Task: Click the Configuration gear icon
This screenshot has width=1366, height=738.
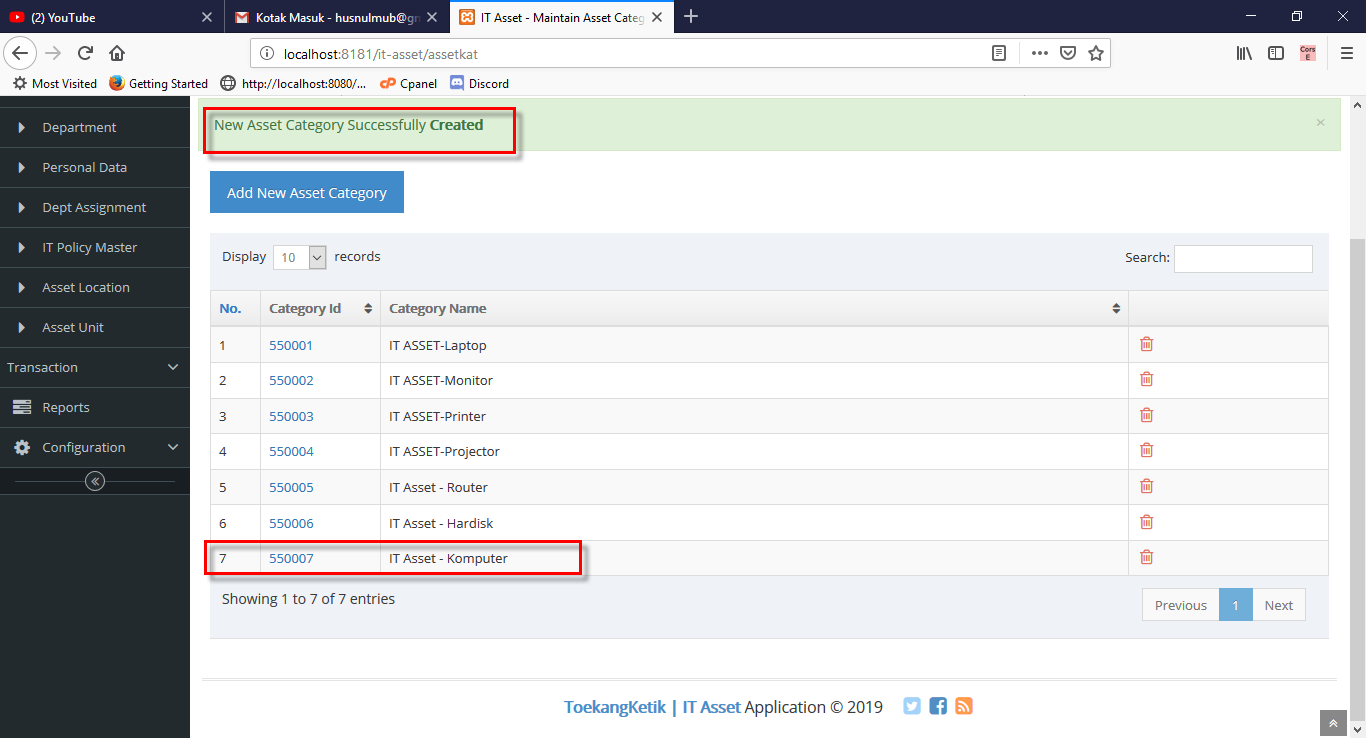Action: [x=22, y=447]
